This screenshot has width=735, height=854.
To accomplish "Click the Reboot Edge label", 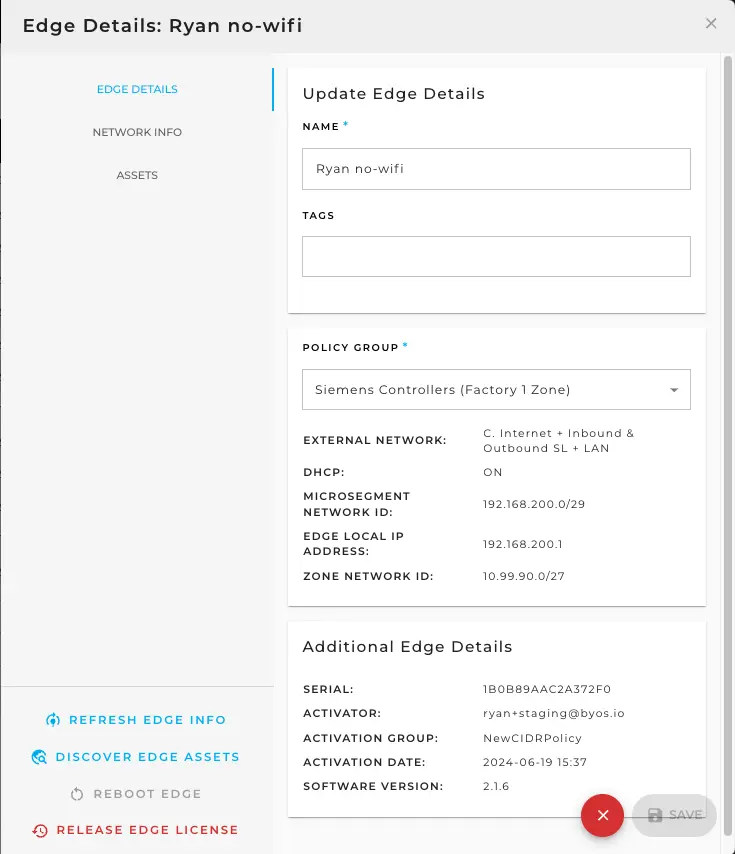I will pyautogui.click(x=147, y=794).
